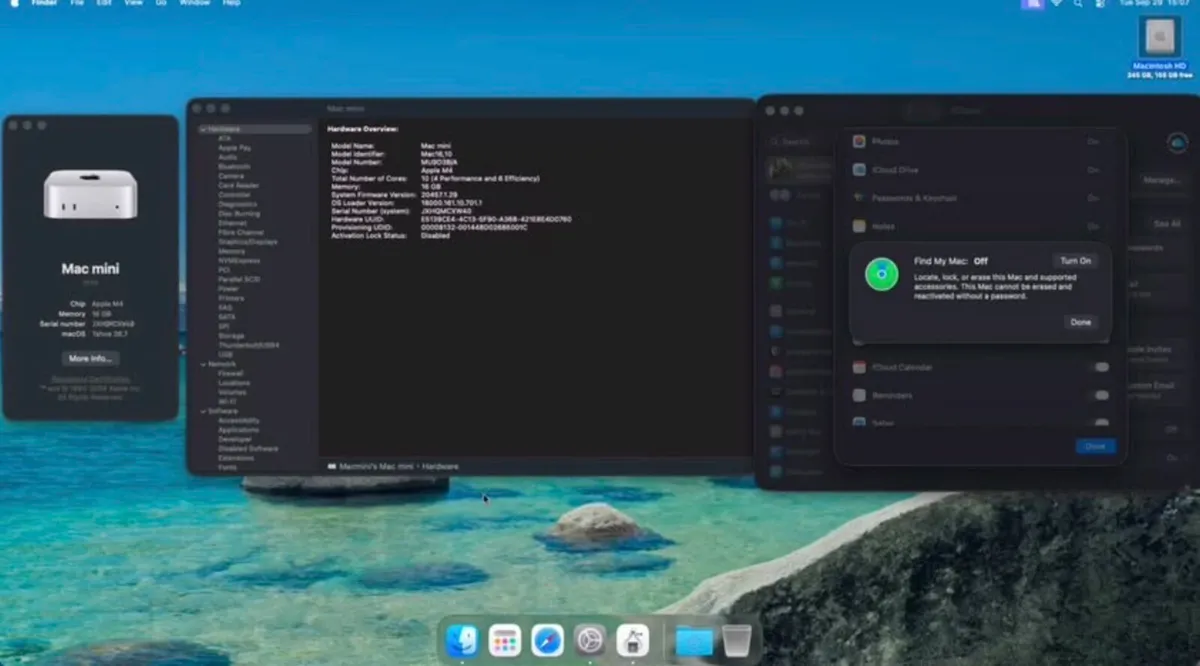Viewport: 1200px width, 666px height.
Task: Click the Mac mini image in About window
Action: [90, 194]
